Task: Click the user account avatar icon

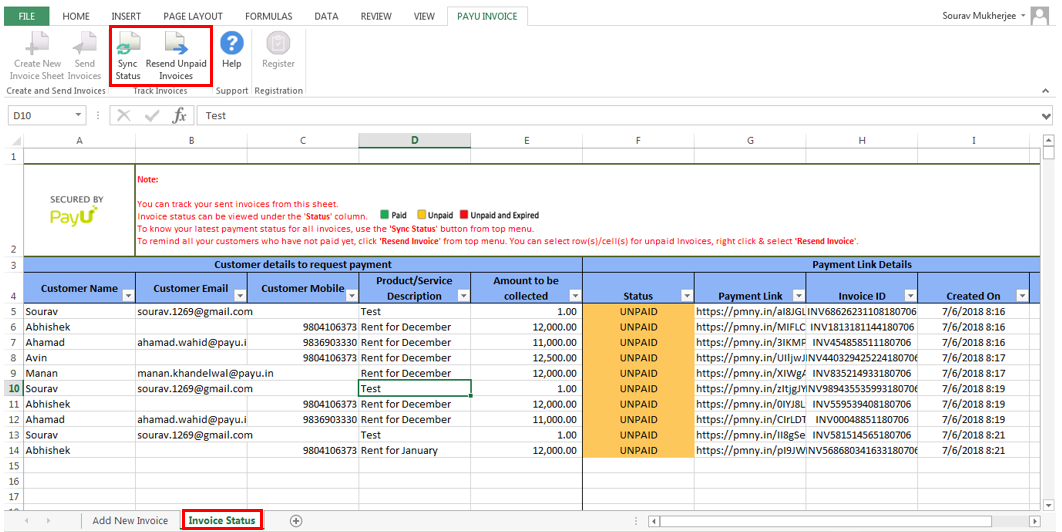Action: pos(1040,16)
